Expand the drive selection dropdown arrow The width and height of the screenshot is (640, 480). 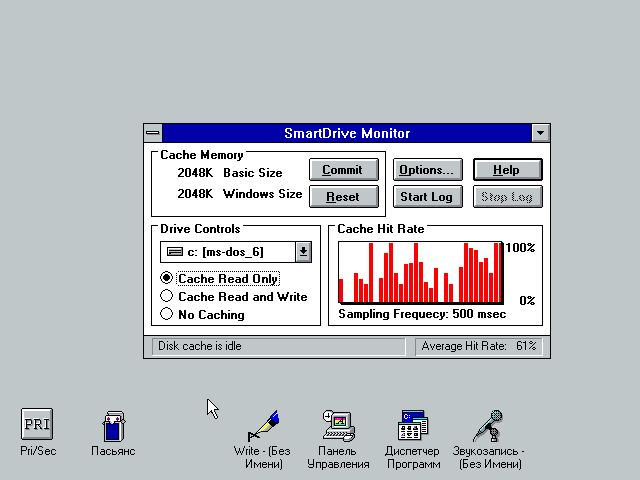pos(302,252)
